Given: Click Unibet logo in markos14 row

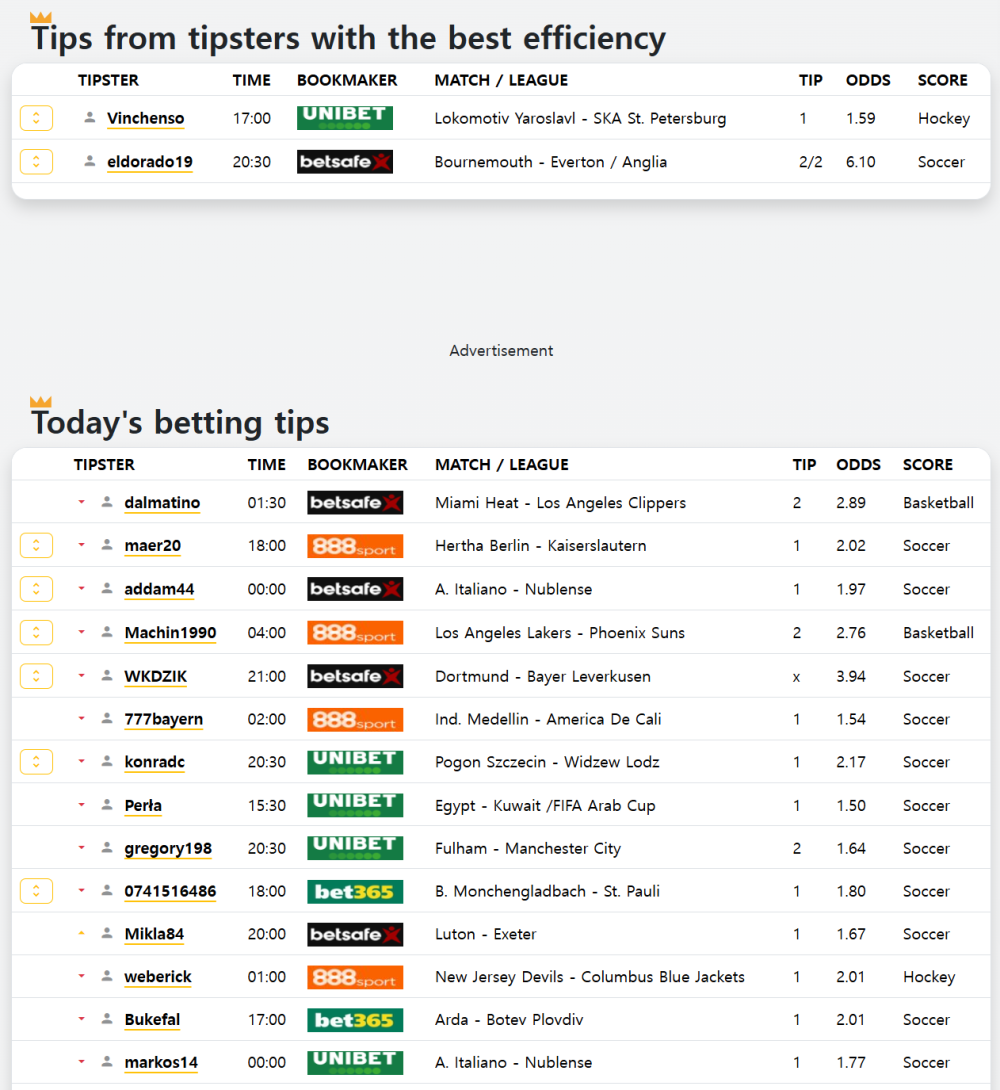Looking at the screenshot, I should (355, 1063).
